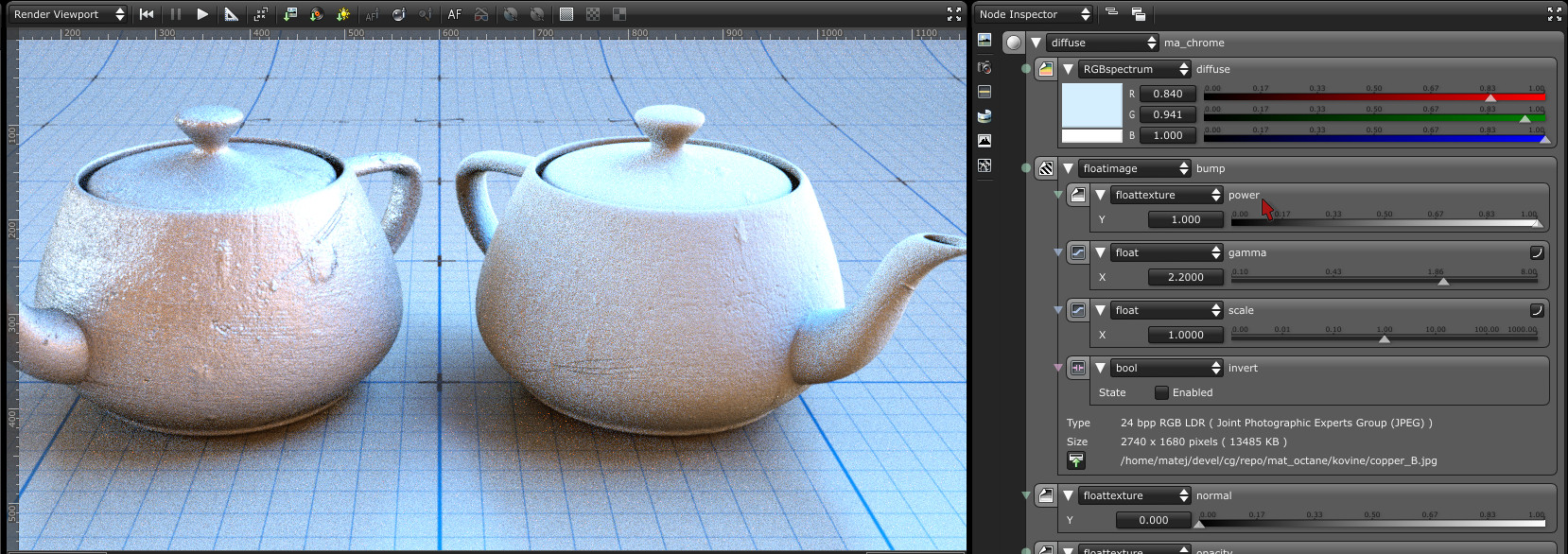Click the stacked windows icon in Node Inspector
Image resolution: width=1568 pixels, height=554 pixels.
point(1138,14)
